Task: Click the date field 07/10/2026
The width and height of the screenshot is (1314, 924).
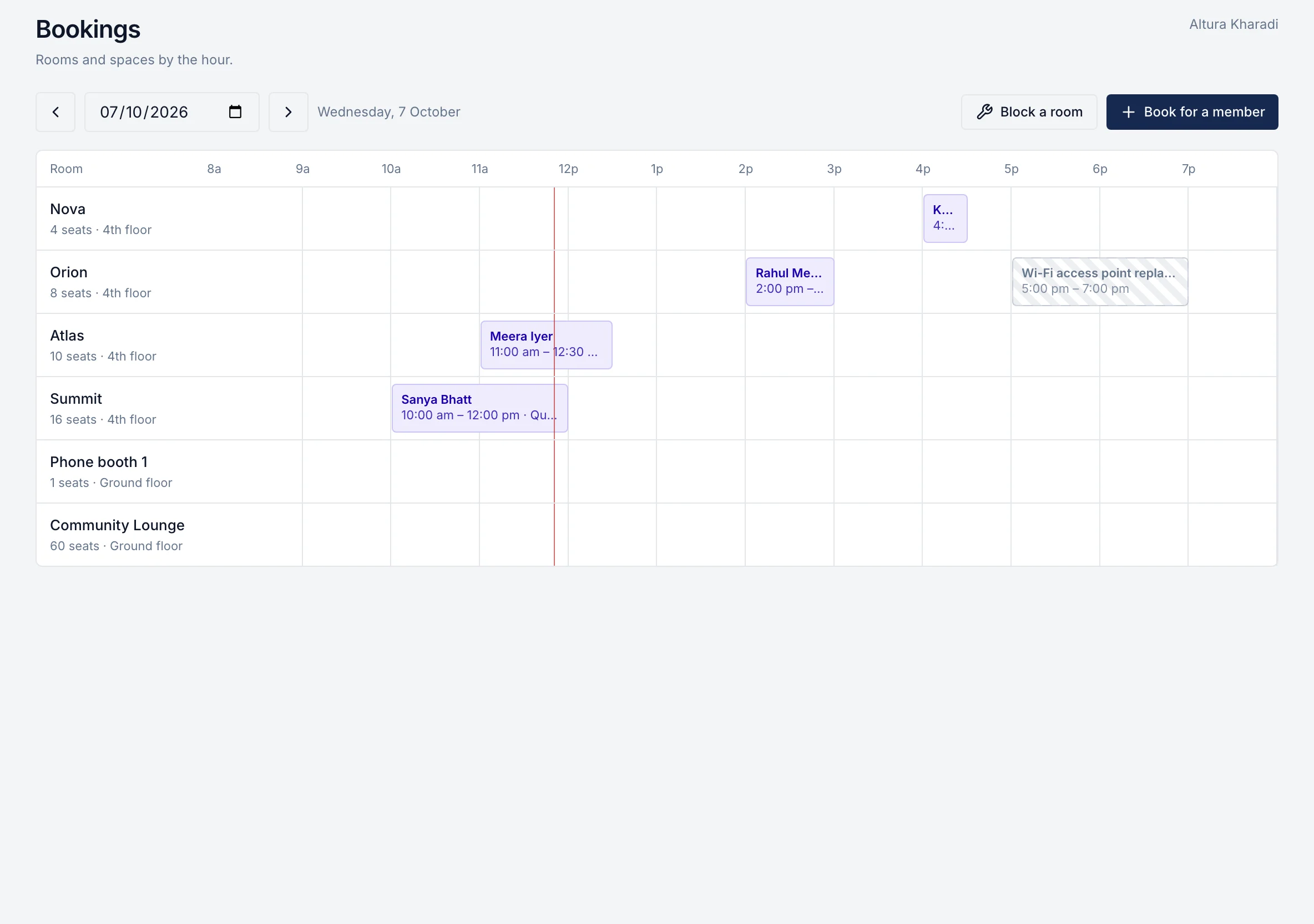Action: tap(171, 112)
